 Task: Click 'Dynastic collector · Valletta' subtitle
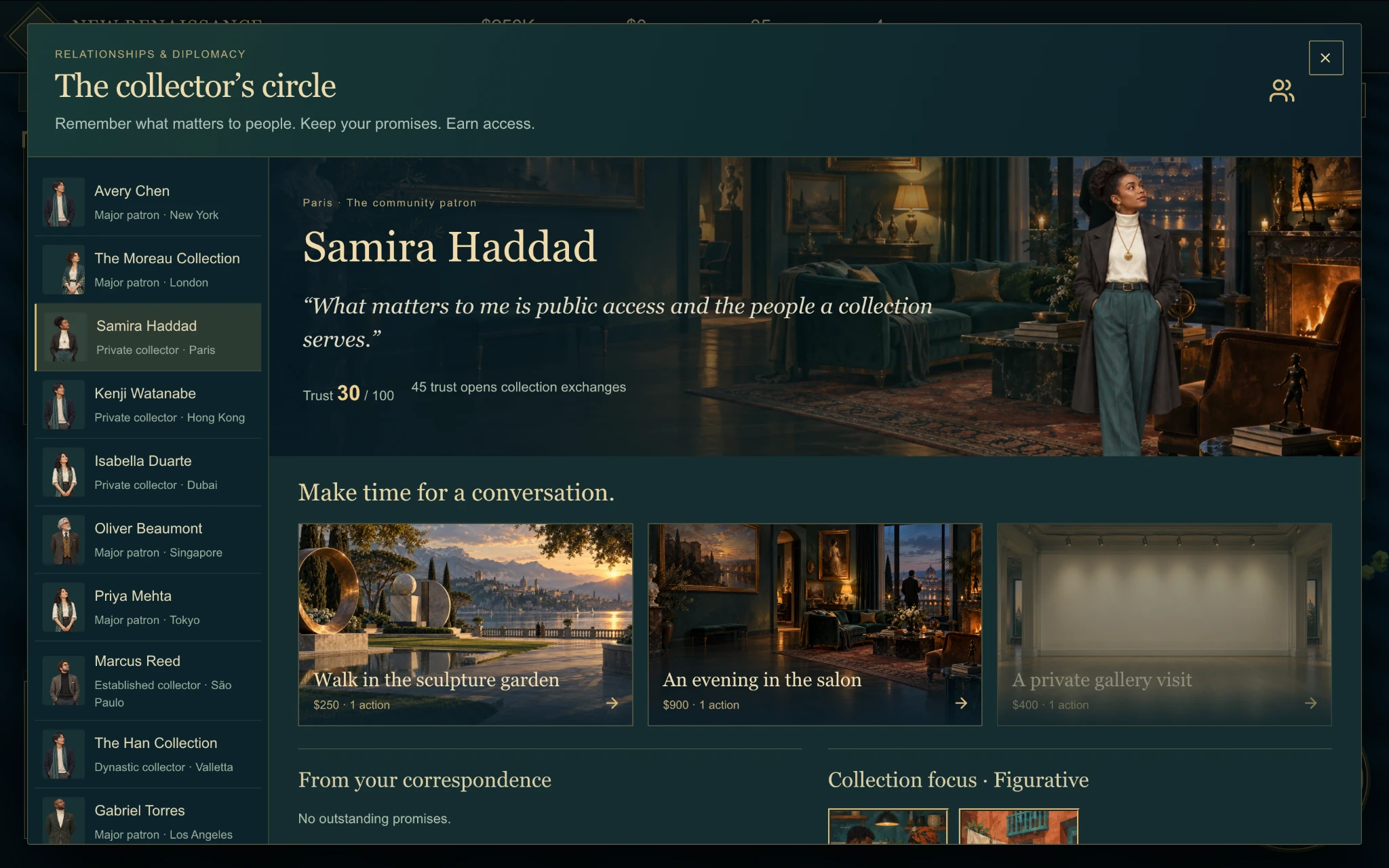pos(163,767)
